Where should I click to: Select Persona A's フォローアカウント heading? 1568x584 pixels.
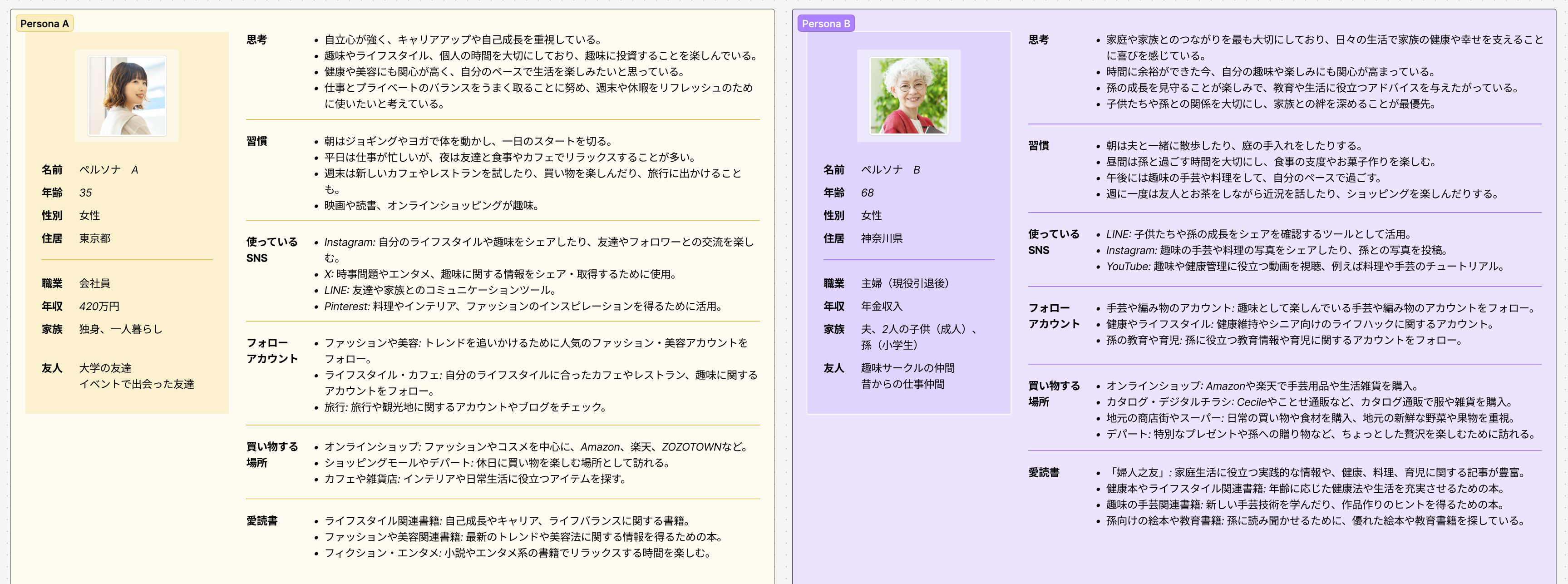click(x=272, y=351)
